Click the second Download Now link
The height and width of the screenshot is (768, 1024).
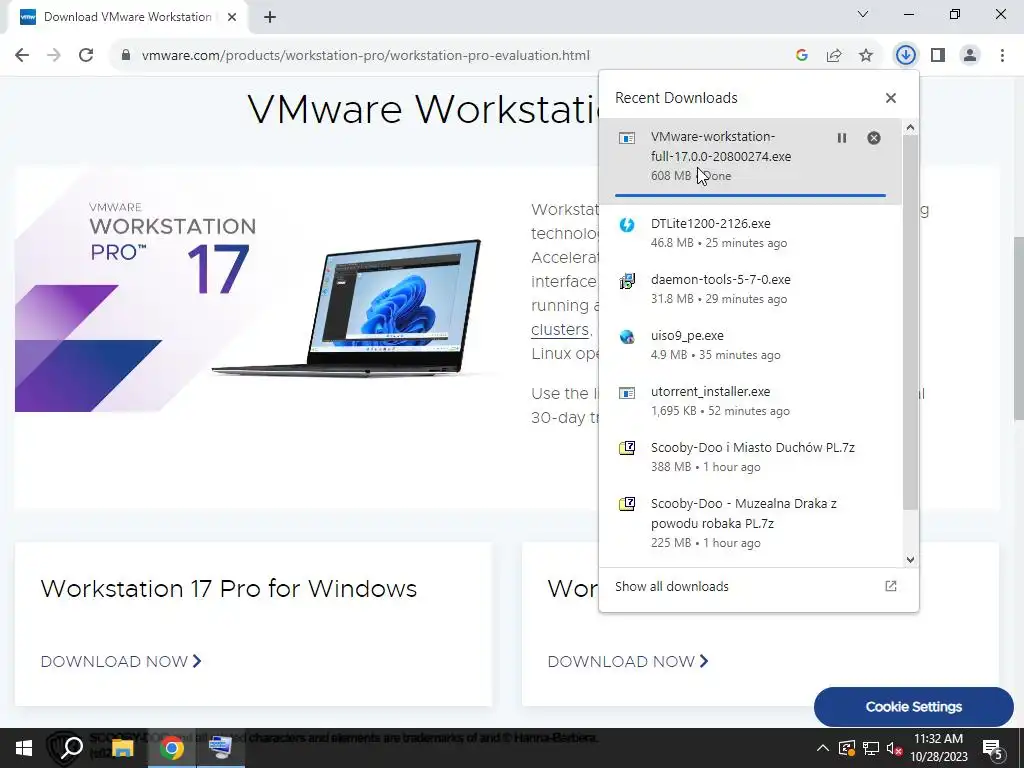[x=628, y=662]
